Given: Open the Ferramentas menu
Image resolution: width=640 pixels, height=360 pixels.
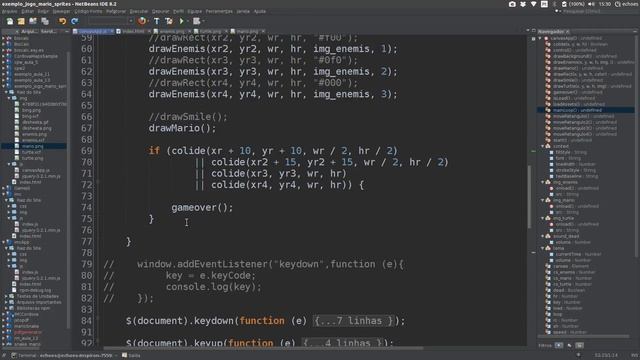Looking at the screenshot, I should click(x=219, y=11).
